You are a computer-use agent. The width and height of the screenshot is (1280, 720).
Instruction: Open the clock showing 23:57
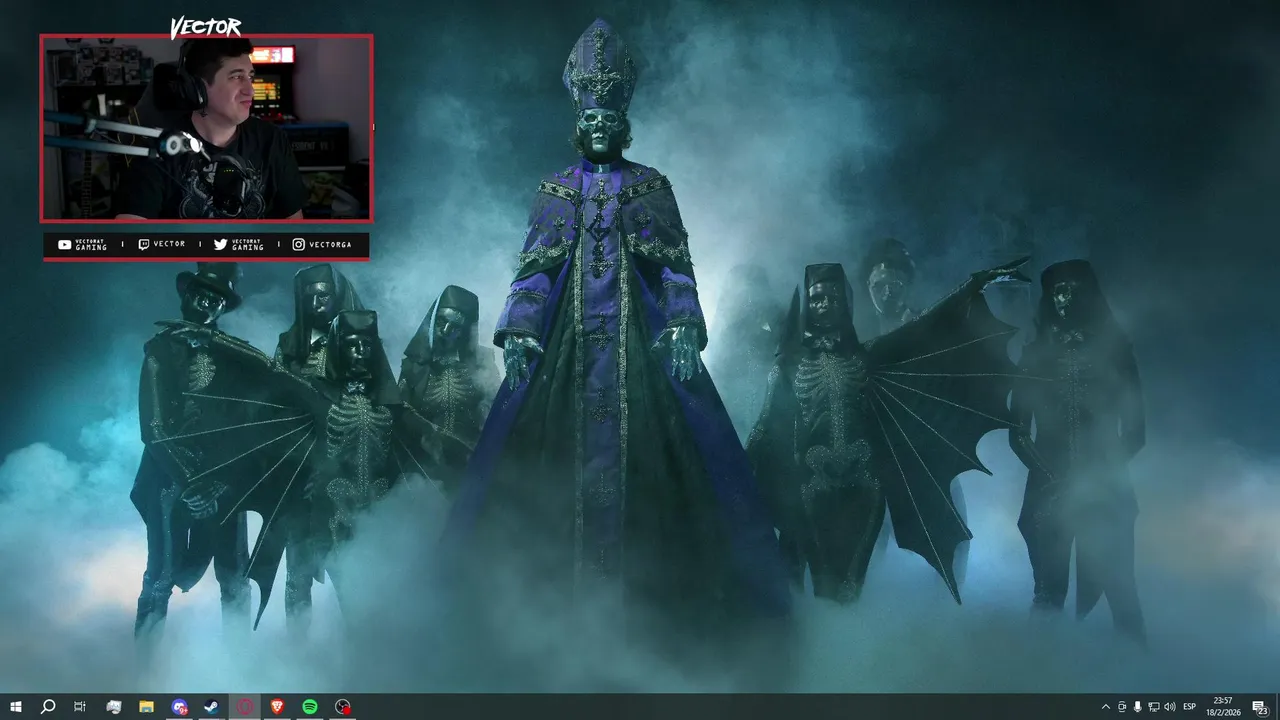coord(1222,707)
